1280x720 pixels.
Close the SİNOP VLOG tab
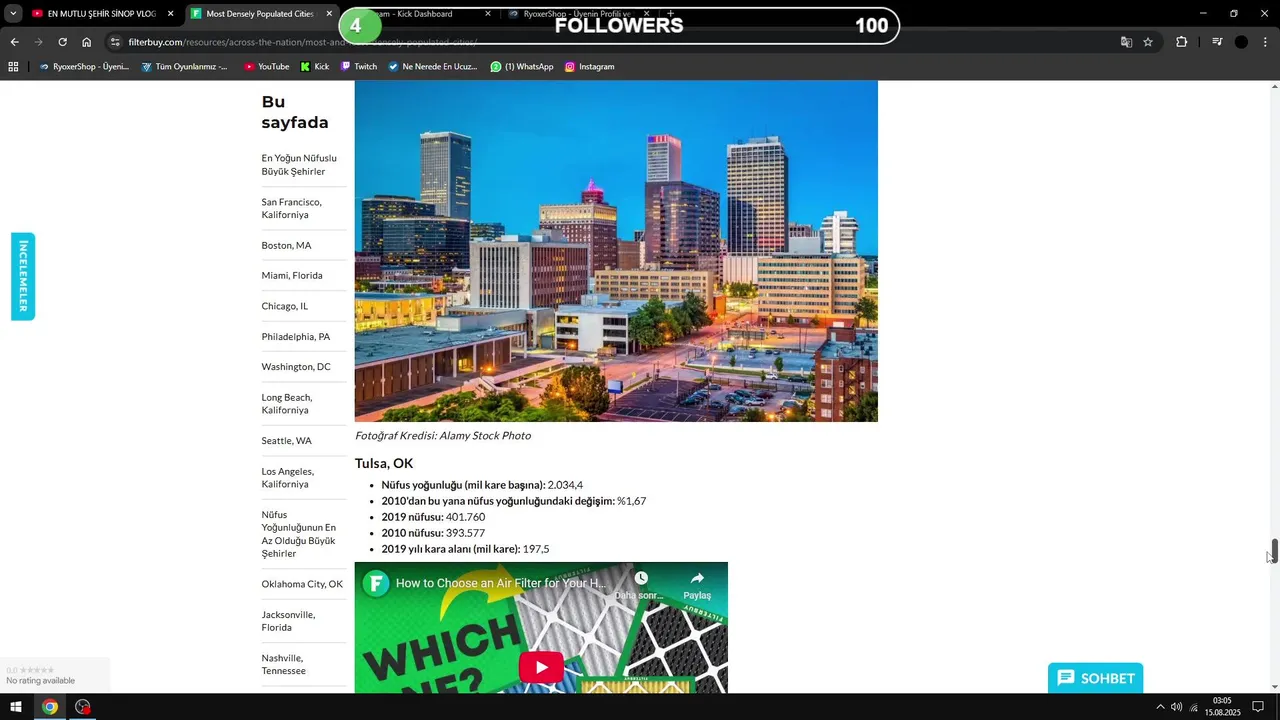tap(171, 14)
